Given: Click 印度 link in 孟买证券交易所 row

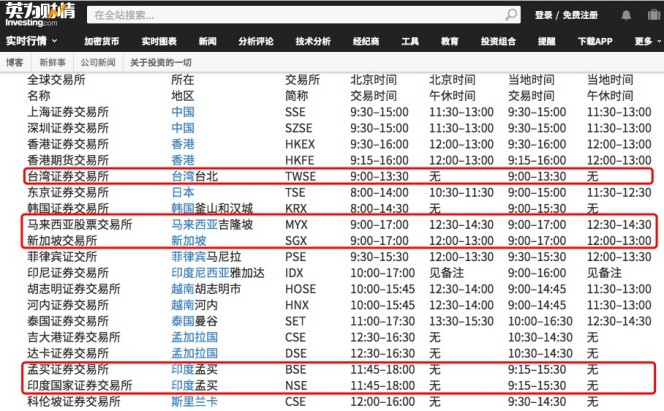Looking at the screenshot, I should click(183, 369).
